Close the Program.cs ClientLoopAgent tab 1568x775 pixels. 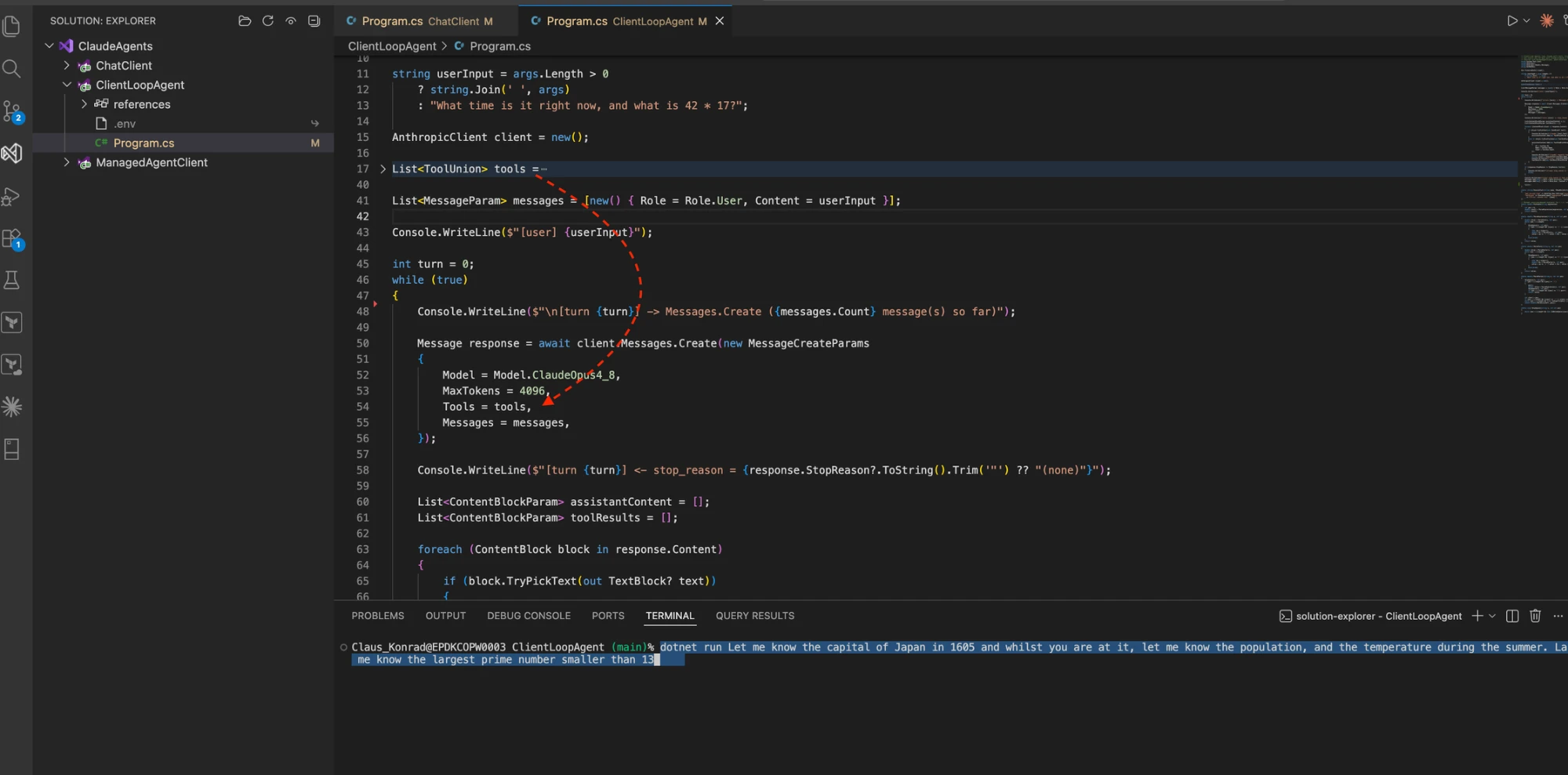pyautogui.click(x=720, y=21)
